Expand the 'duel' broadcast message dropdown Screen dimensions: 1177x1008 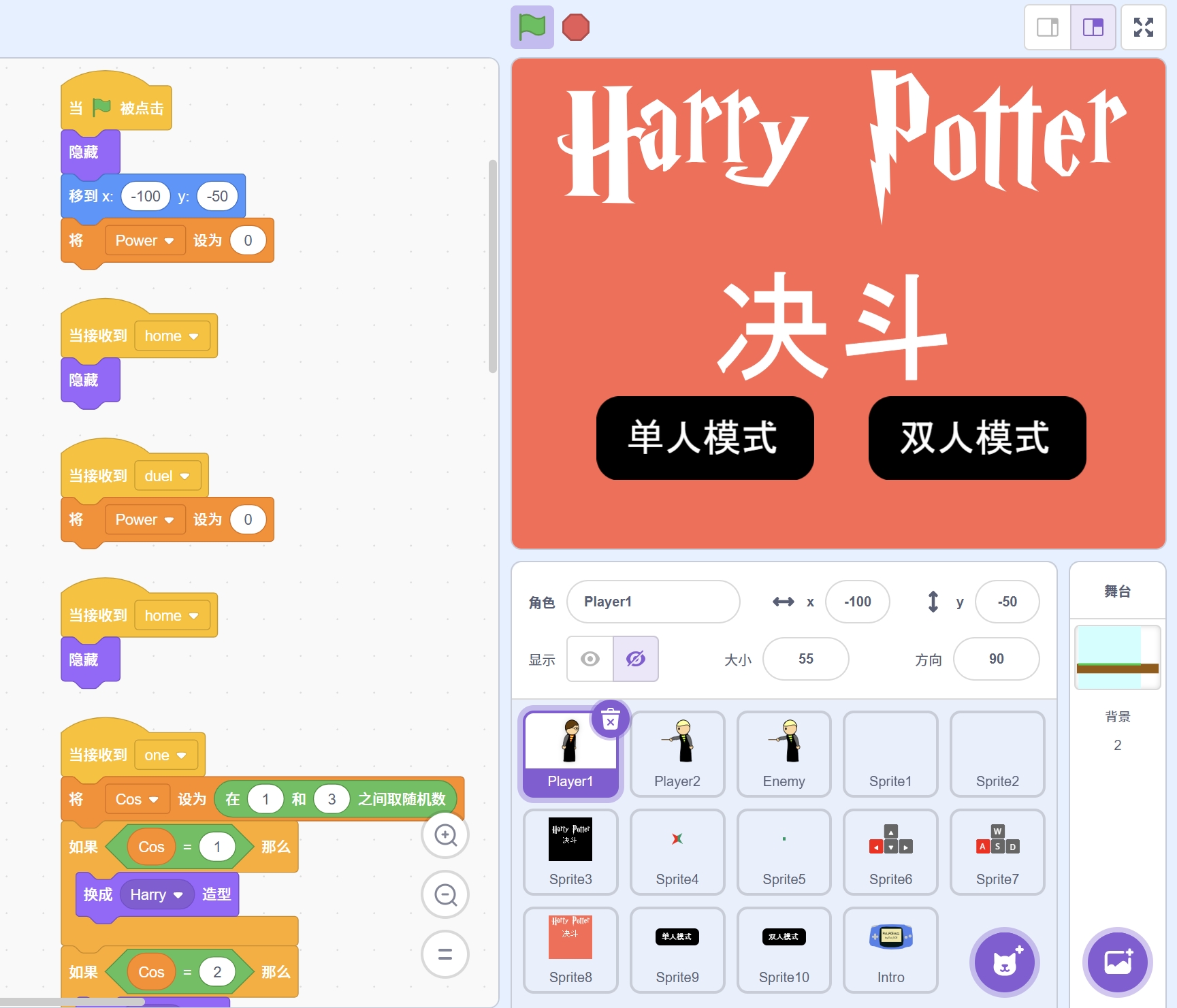pyautogui.click(x=184, y=476)
